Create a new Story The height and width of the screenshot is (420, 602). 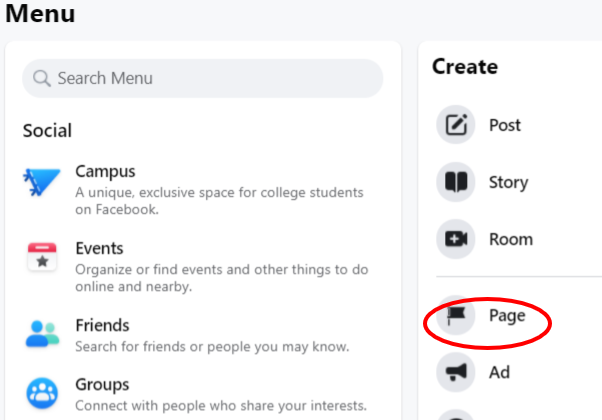508,182
